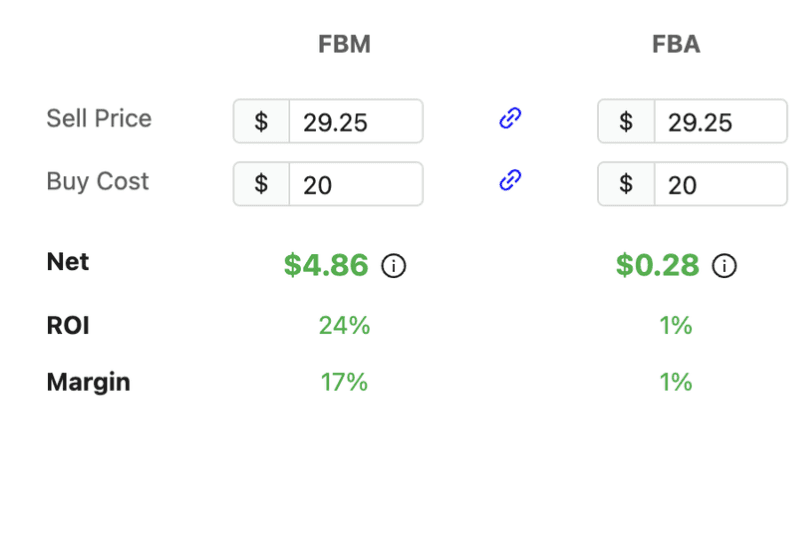This screenshot has height=542, width=812.
Task: Focus the FBA Buy Cost input field
Action: tap(720, 184)
